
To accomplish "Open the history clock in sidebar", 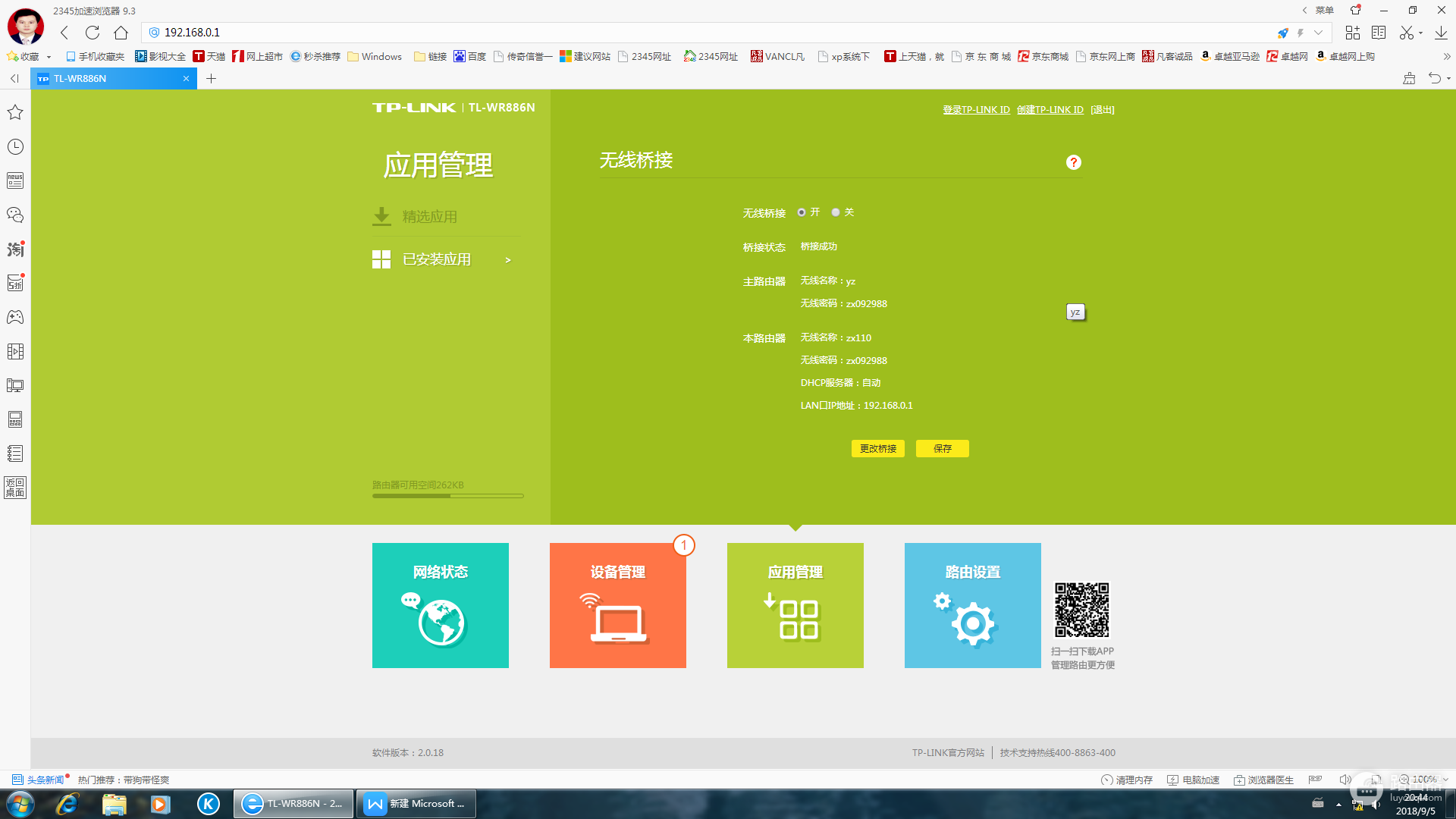I will click(15, 146).
